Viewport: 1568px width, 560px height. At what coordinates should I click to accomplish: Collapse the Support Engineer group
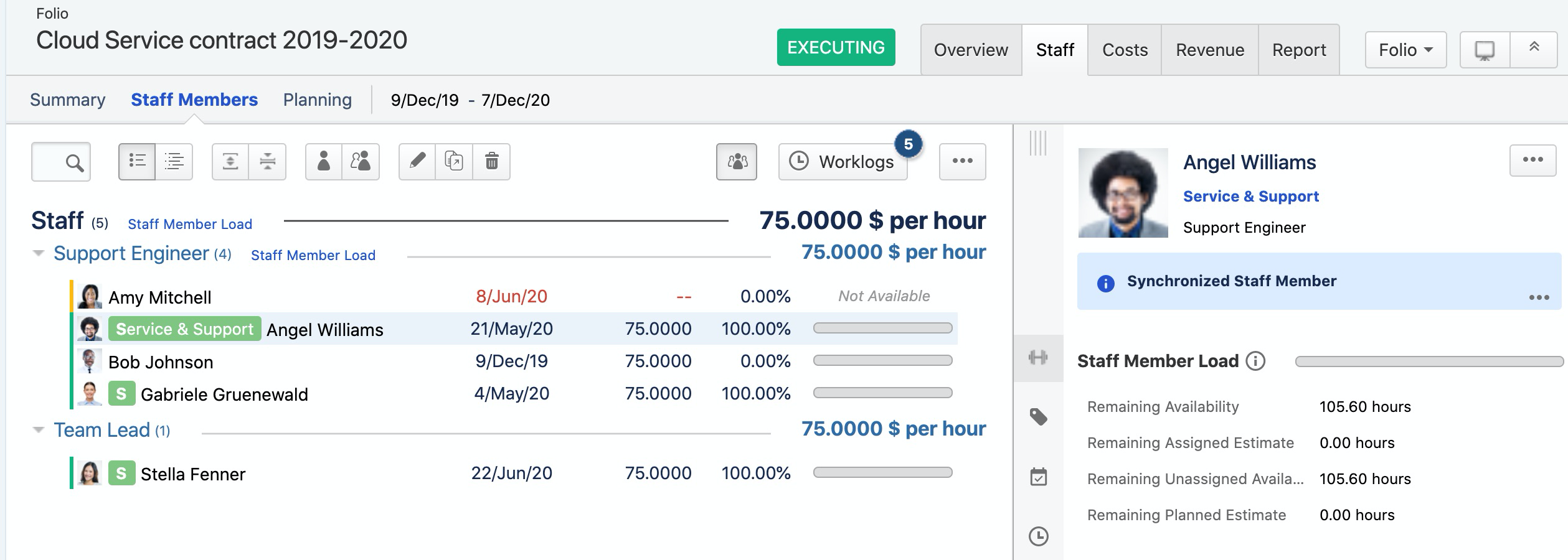click(39, 254)
